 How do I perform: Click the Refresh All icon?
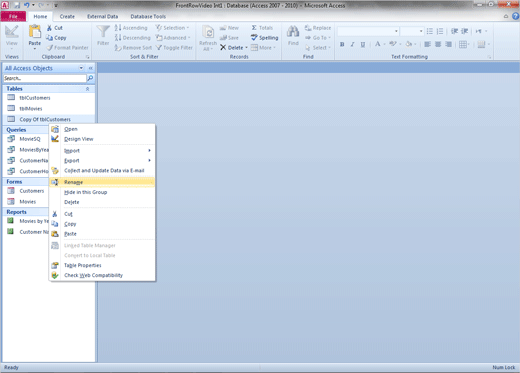[208, 32]
